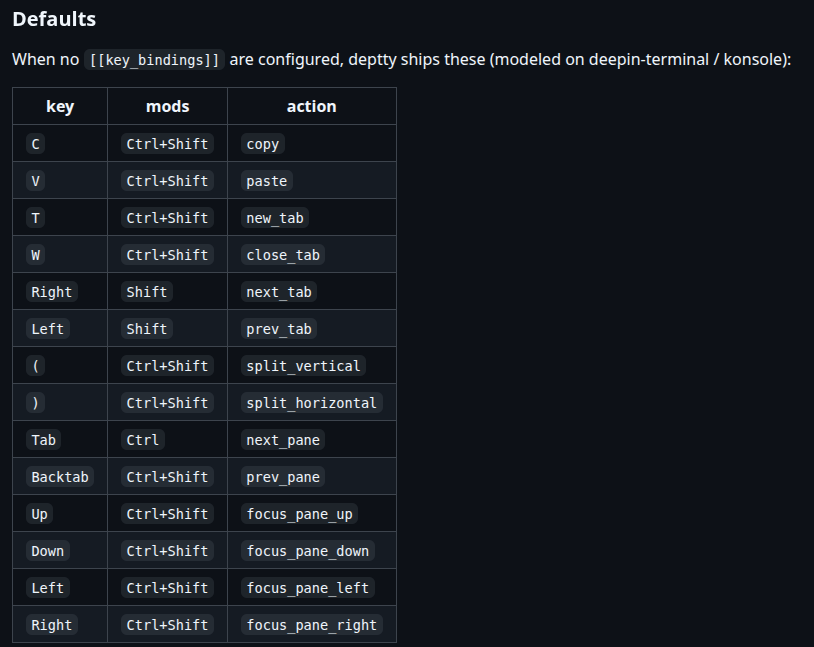Click the 'Backtab' key code
The image size is (814, 647).
pyautogui.click(x=60, y=477)
